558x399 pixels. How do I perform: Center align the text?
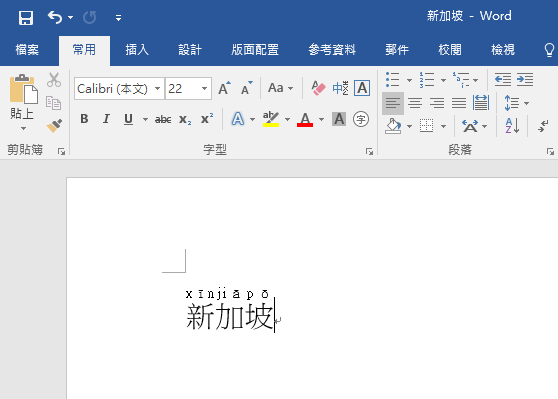(x=415, y=103)
